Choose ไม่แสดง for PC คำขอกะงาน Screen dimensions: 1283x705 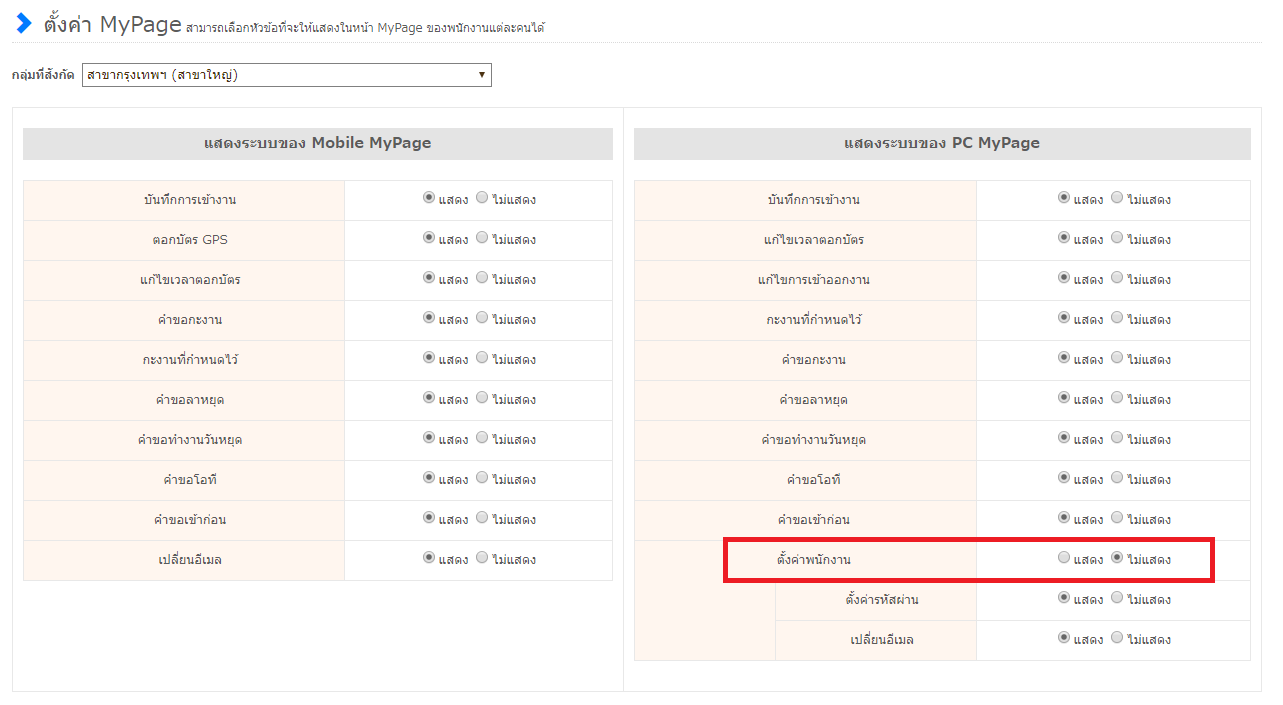pyautogui.click(x=1117, y=358)
